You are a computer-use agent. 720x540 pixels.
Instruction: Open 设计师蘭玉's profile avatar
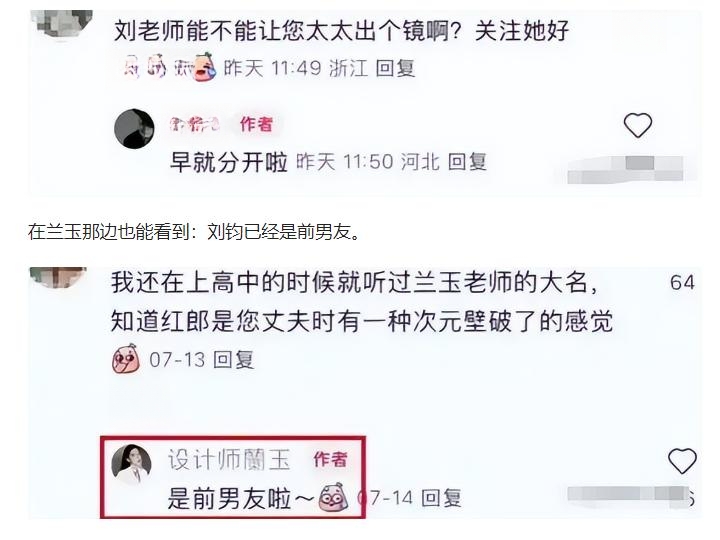click(132, 464)
